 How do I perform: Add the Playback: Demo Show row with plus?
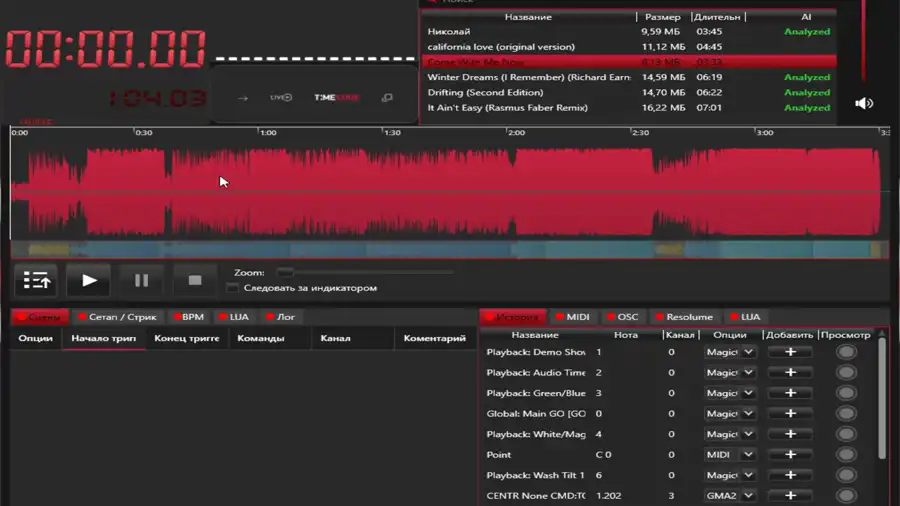point(790,352)
